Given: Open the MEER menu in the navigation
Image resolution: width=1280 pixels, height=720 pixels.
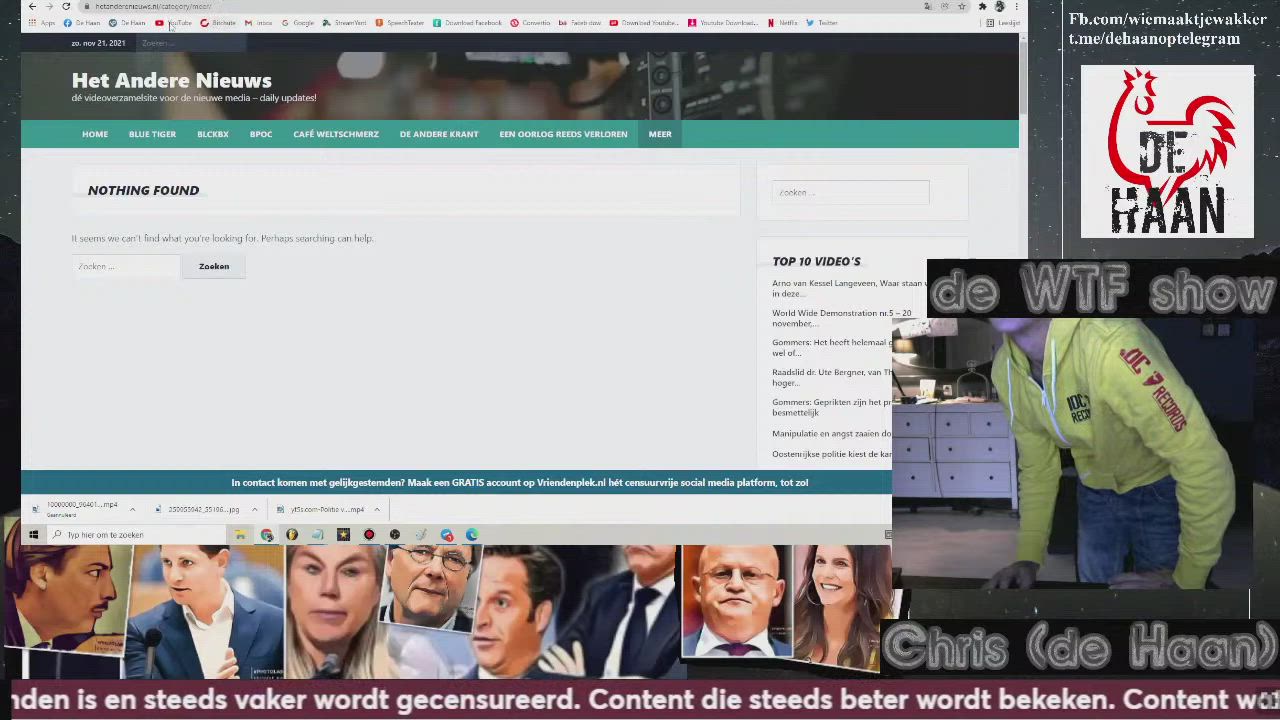Looking at the screenshot, I should 660,134.
